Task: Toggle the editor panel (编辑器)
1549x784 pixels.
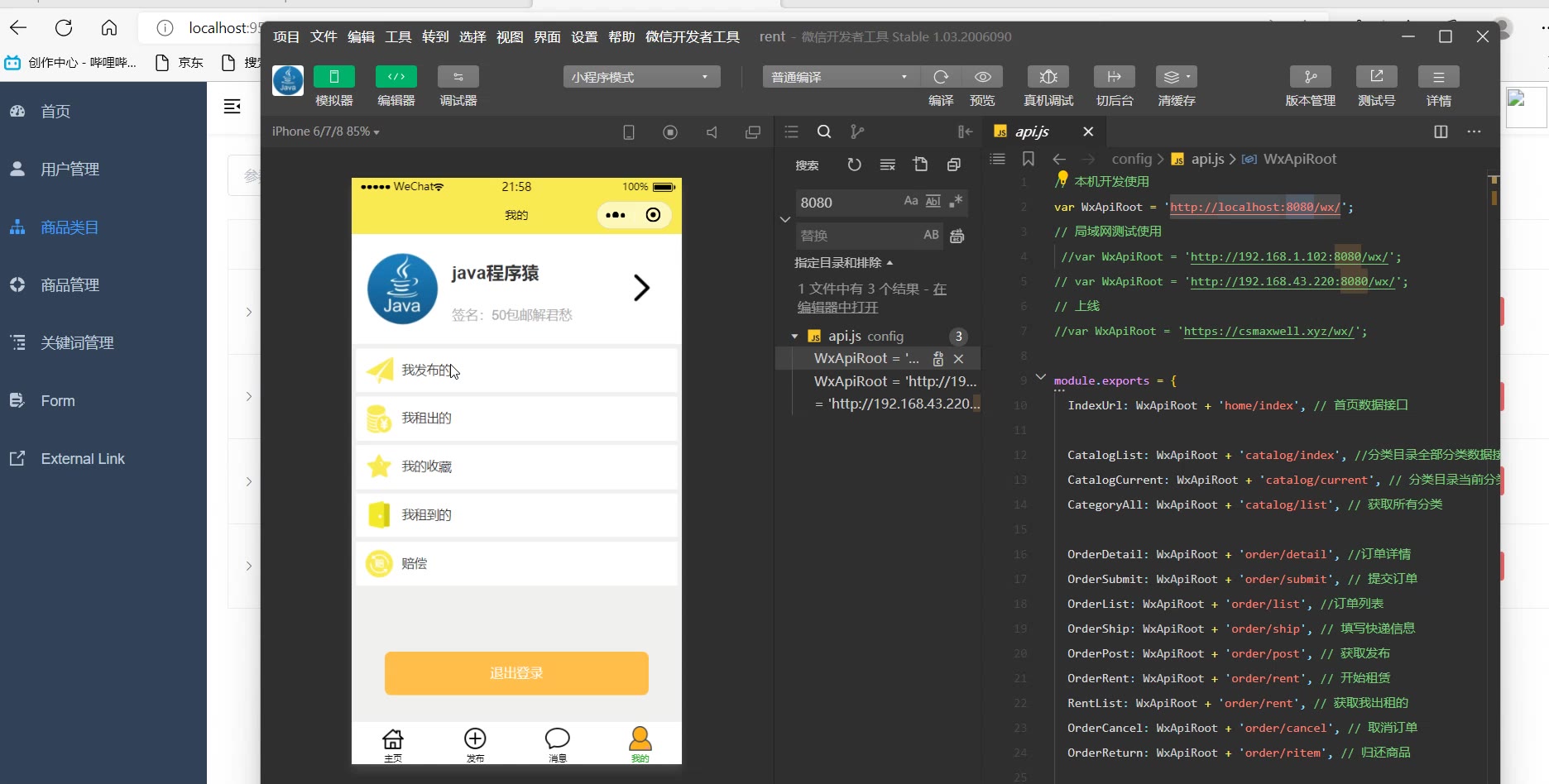Action: coord(396,77)
